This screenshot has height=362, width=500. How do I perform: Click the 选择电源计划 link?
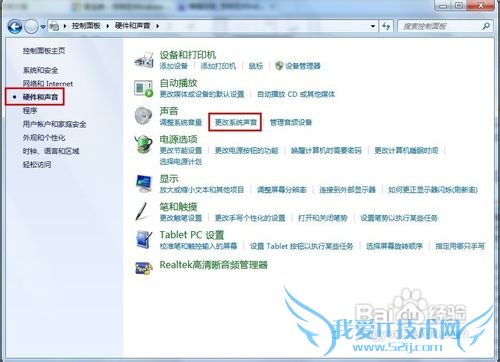[181, 162]
